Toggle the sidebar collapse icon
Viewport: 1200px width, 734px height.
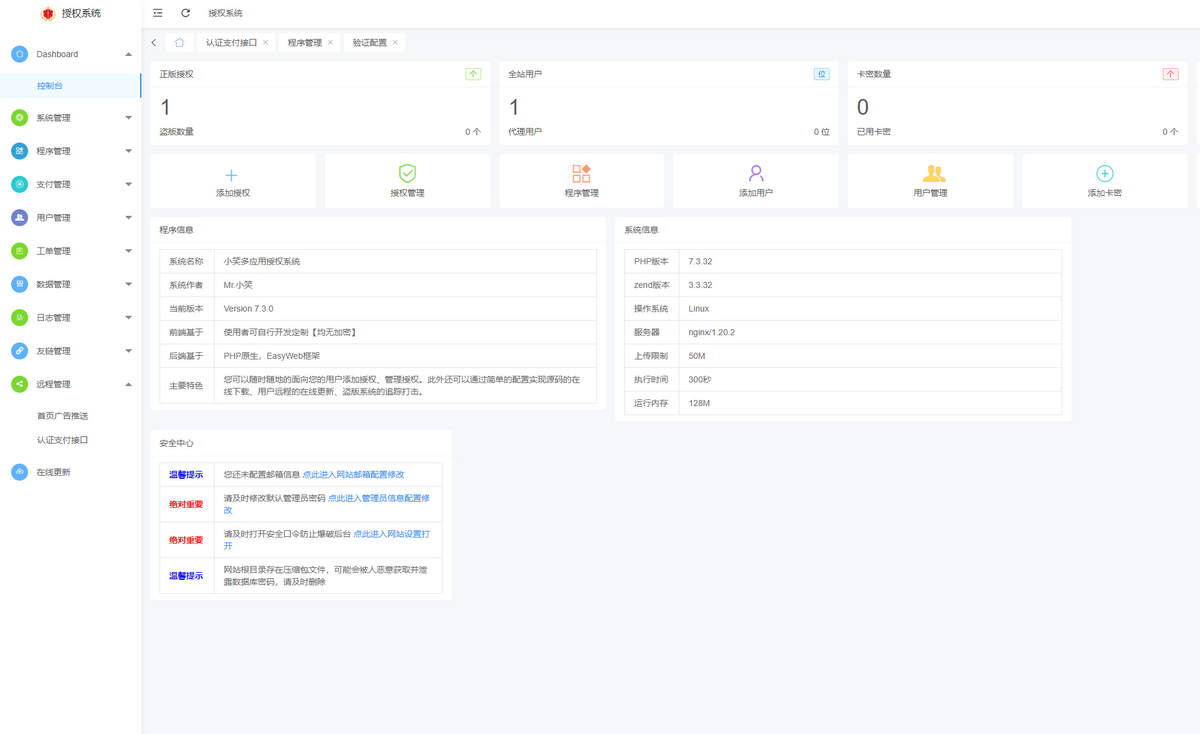click(x=158, y=13)
